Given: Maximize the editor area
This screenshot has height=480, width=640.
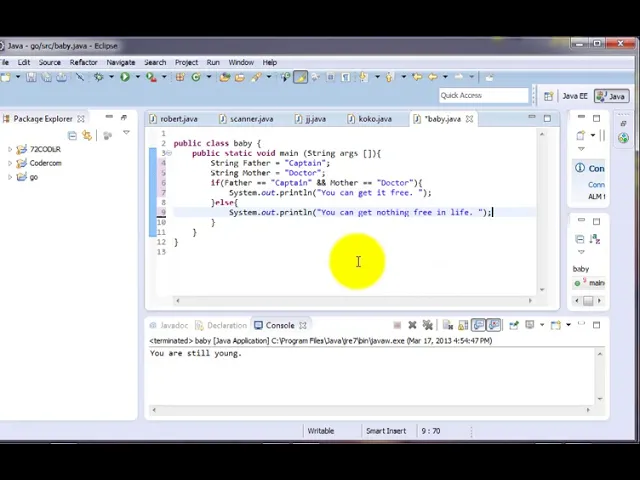Looking at the screenshot, I should 547,118.
